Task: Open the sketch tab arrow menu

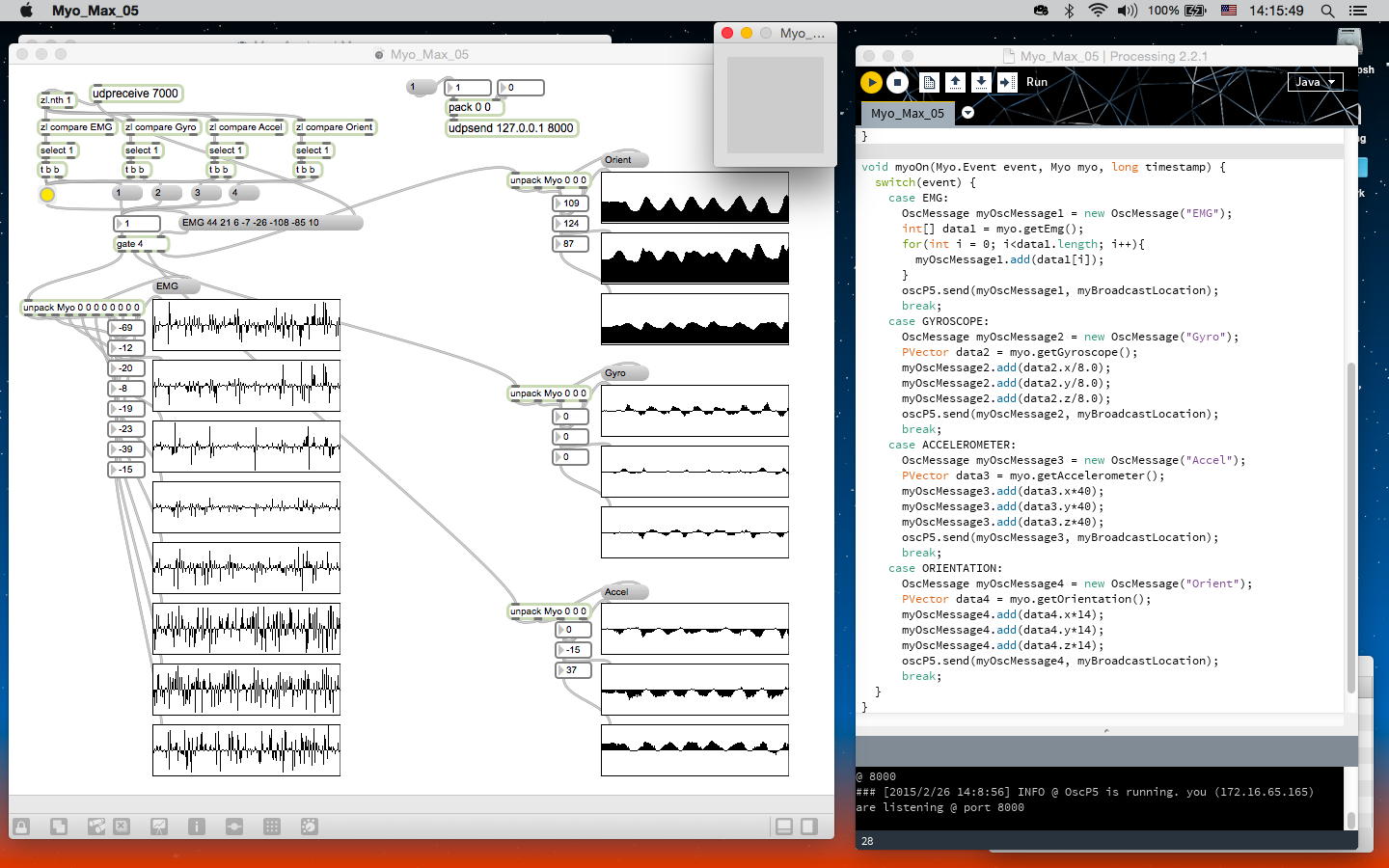Action: [967, 113]
